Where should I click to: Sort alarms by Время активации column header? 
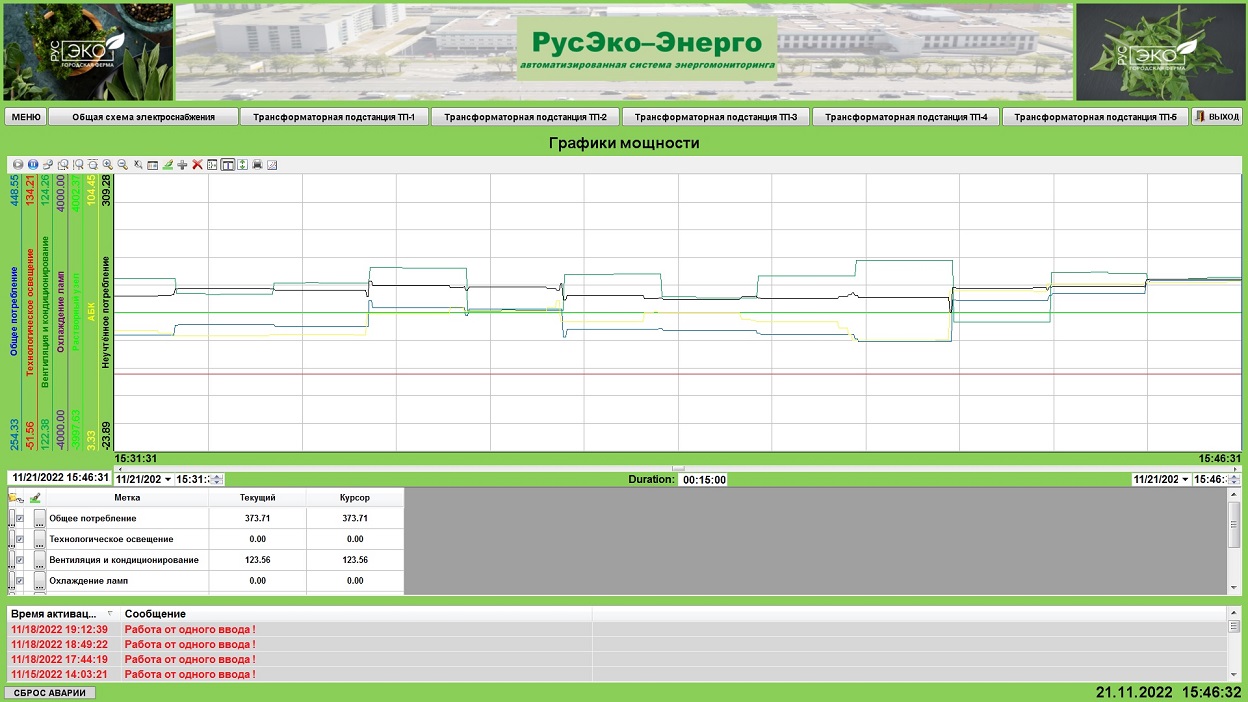click(x=62, y=613)
